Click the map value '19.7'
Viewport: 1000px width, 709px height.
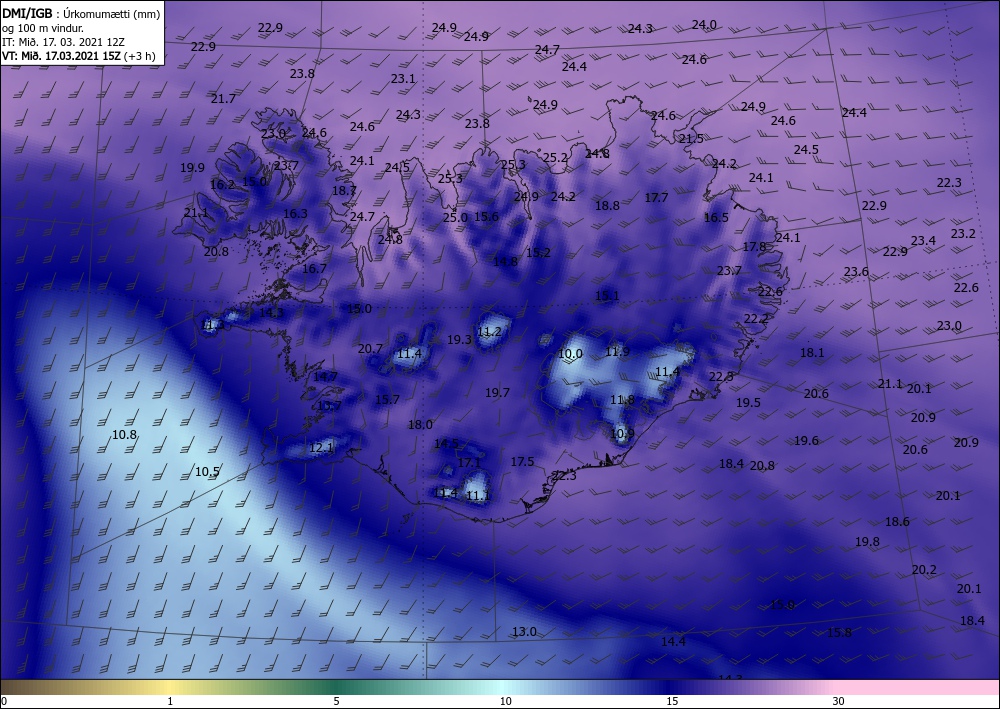[497, 393]
